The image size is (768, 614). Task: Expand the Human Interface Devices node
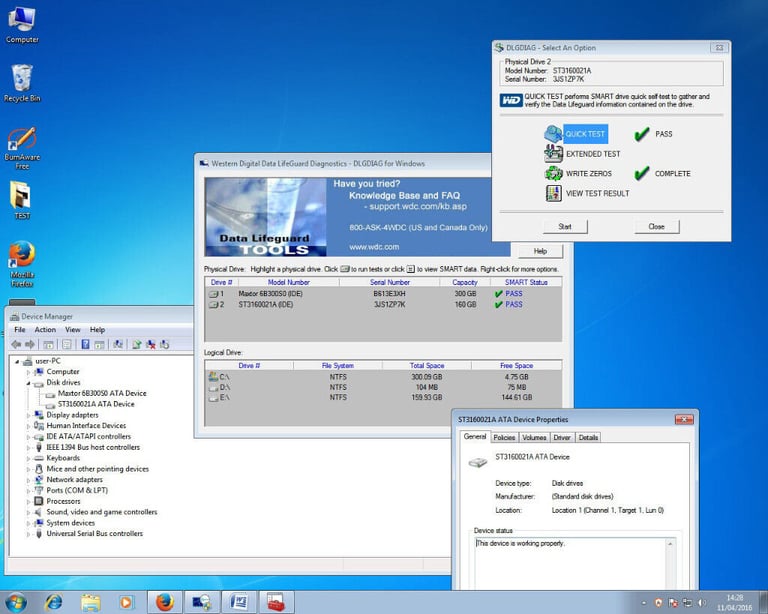point(28,426)
